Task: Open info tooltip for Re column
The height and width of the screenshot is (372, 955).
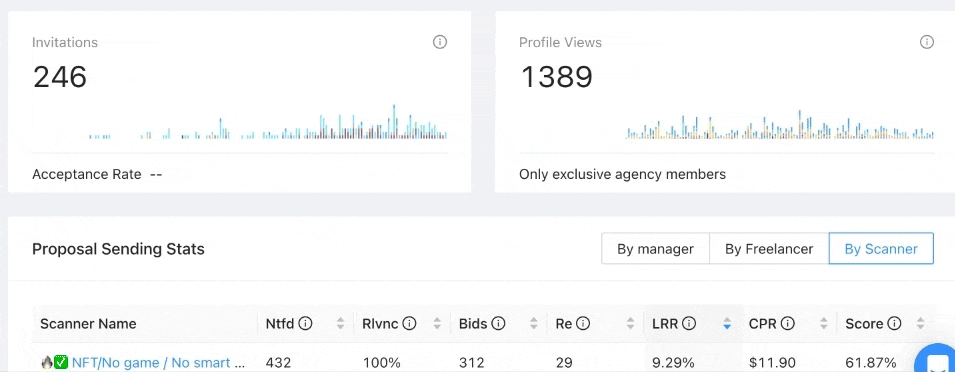Action: pos(582,324)
